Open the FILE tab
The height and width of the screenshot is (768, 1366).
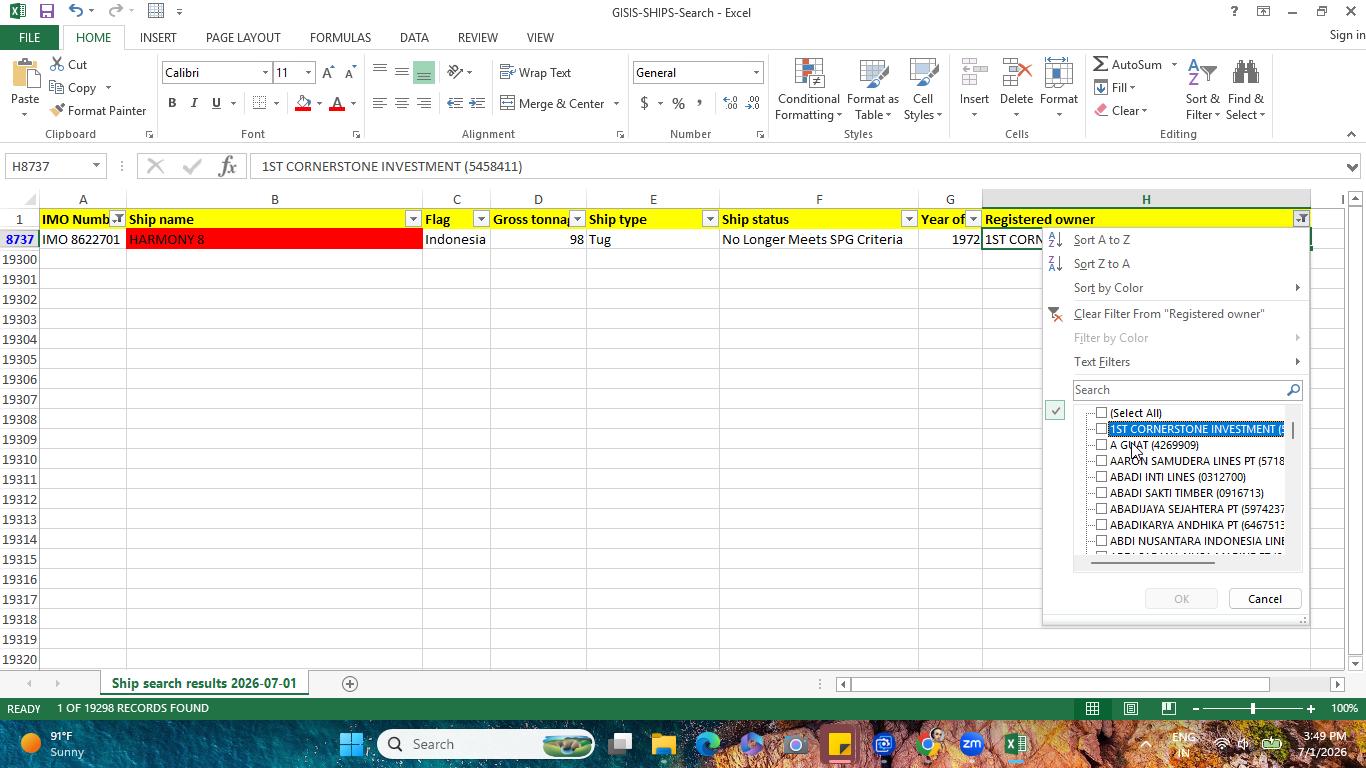(x=29, y=37)
